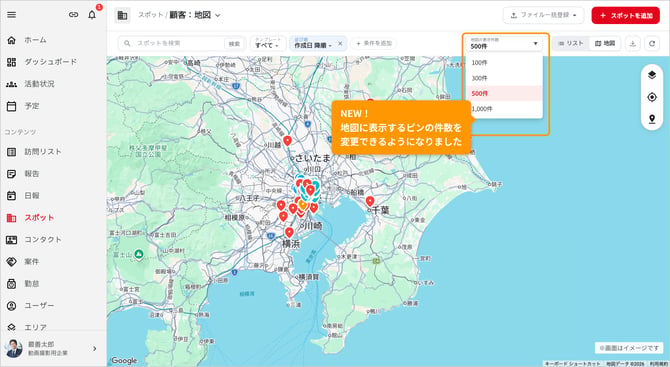Click キーボードショートカット at map bottom
The image size is (670, 367).
coord(572,364)
